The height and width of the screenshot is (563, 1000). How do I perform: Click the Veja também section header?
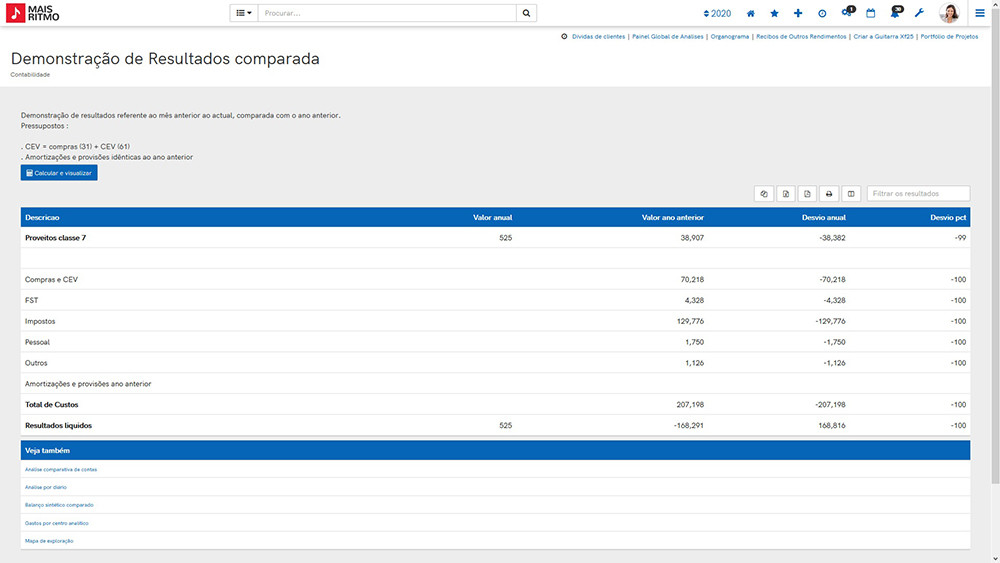click(495, 450)
